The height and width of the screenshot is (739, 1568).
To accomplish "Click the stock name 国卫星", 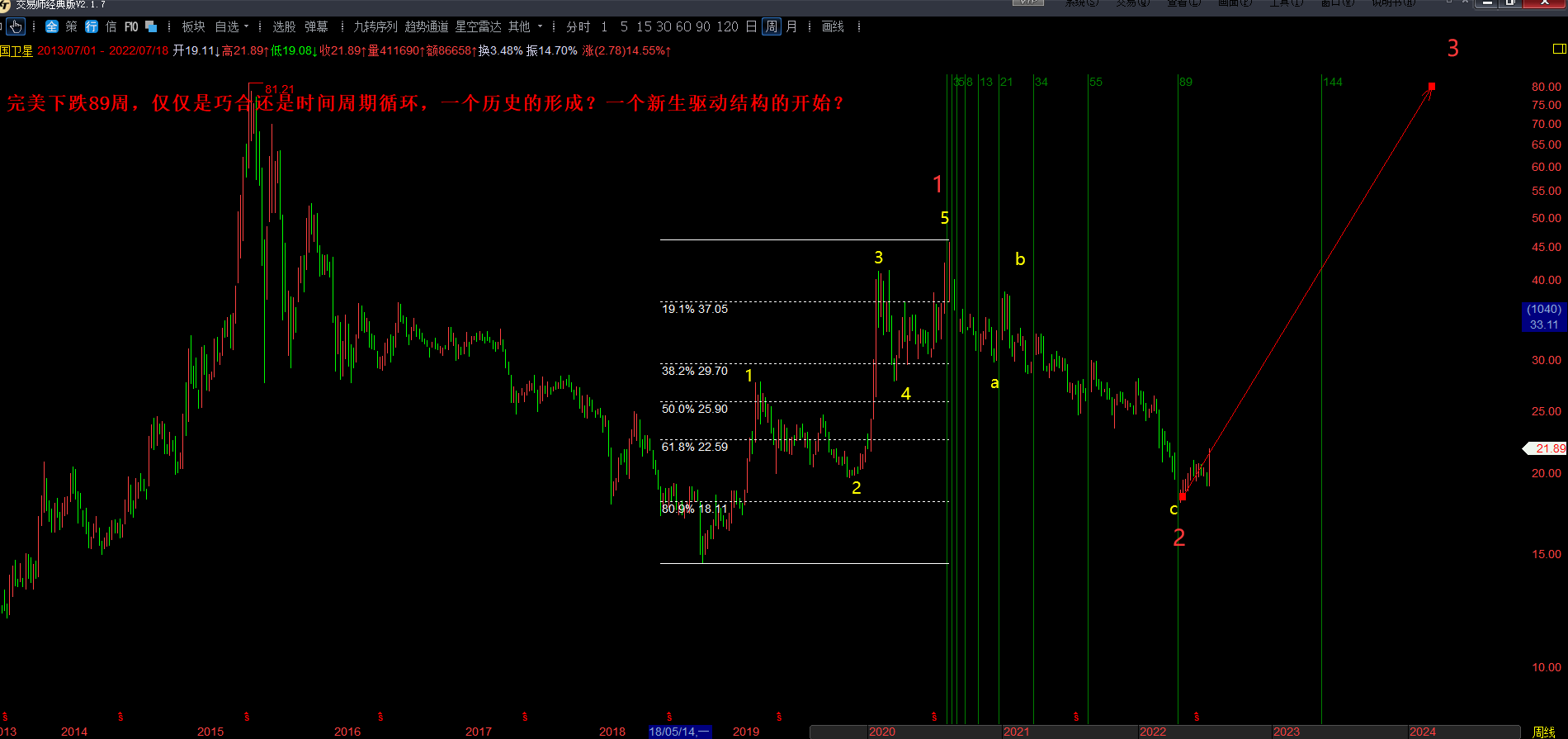I will (x=17, y=50).
